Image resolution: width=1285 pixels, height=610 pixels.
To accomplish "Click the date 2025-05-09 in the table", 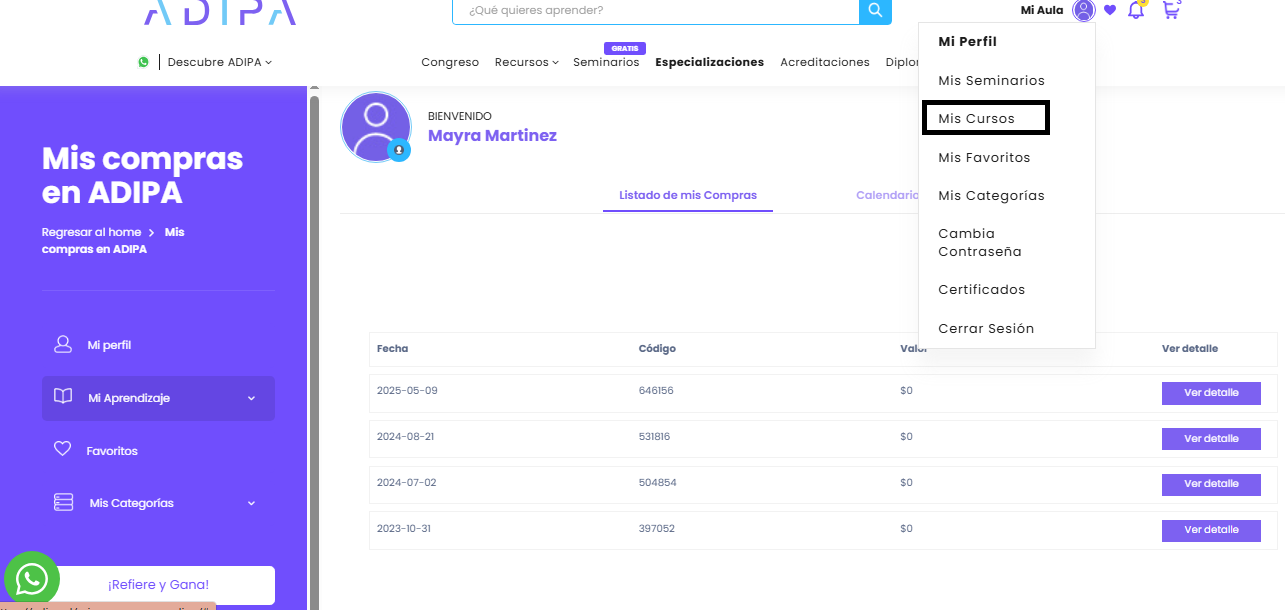I will (x=407, y=390).
